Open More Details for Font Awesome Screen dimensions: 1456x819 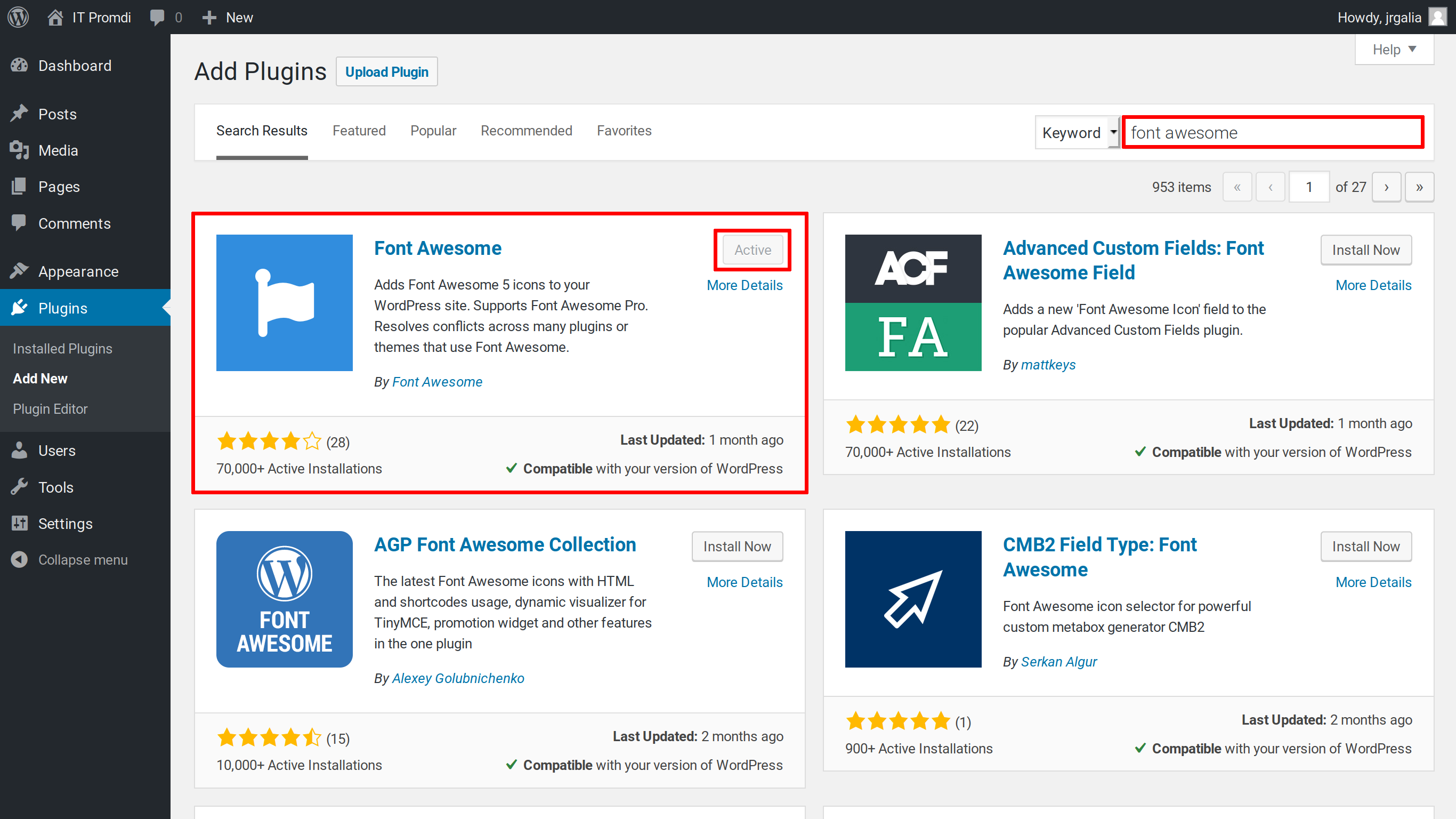pyautogui.click(x=745, y=285)
